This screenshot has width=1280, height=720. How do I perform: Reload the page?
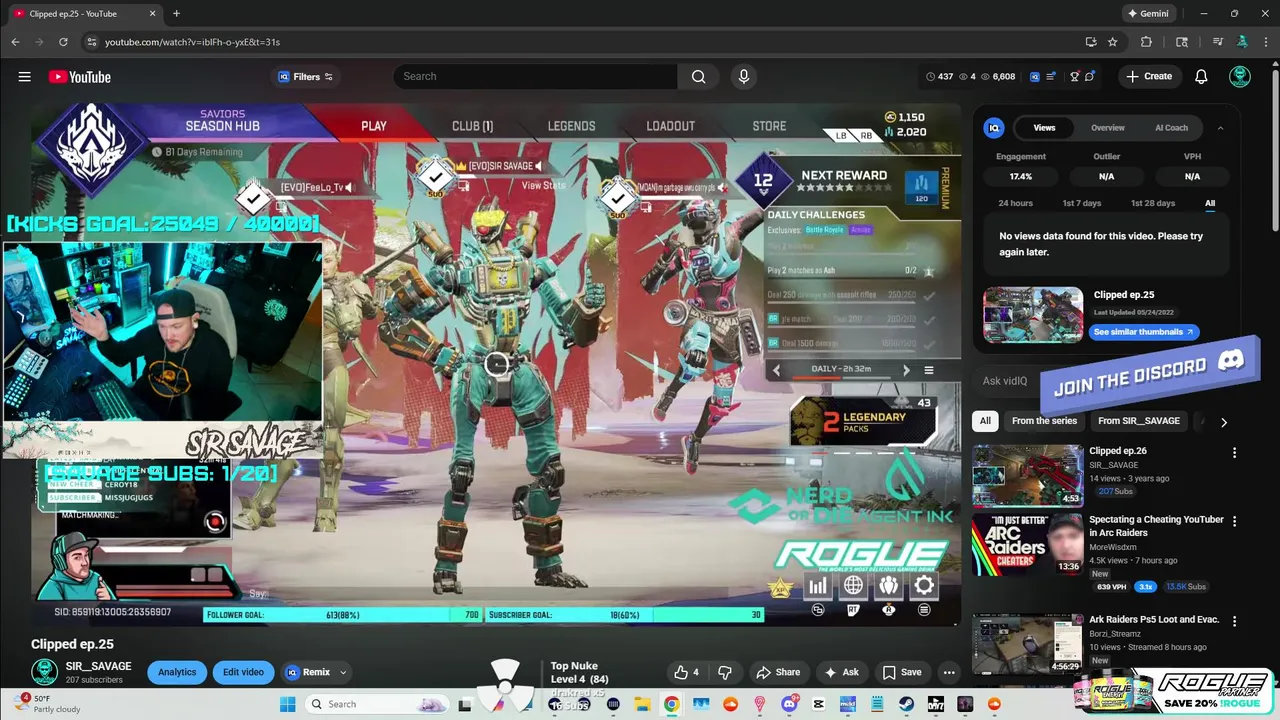pyautogui.click(x=63, y=42)
